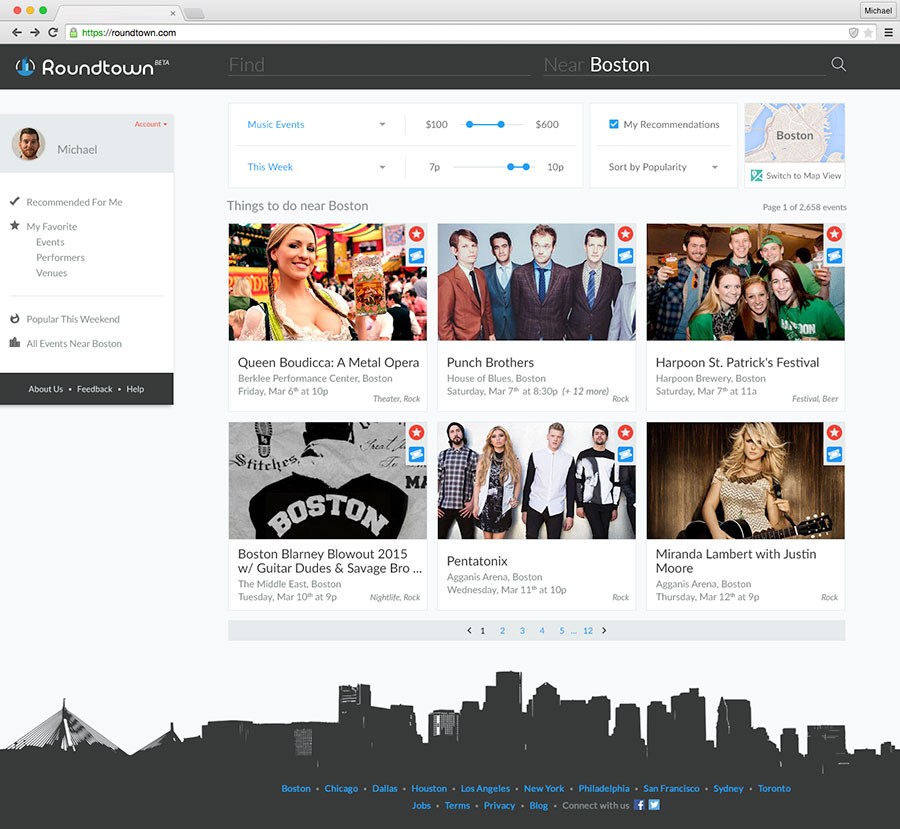Click the Roundtown logo icon
Viewport: 900px width, 829px height.
(25, 67)
